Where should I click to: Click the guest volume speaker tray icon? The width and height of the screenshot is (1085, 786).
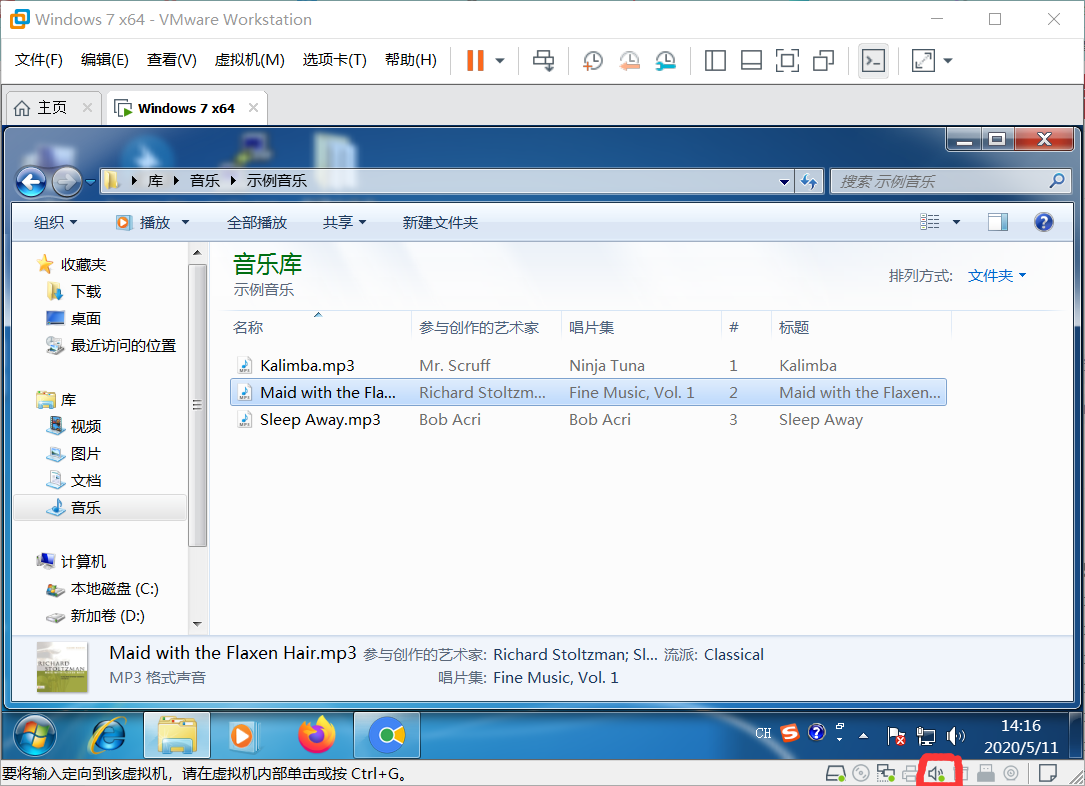(956, 735)
